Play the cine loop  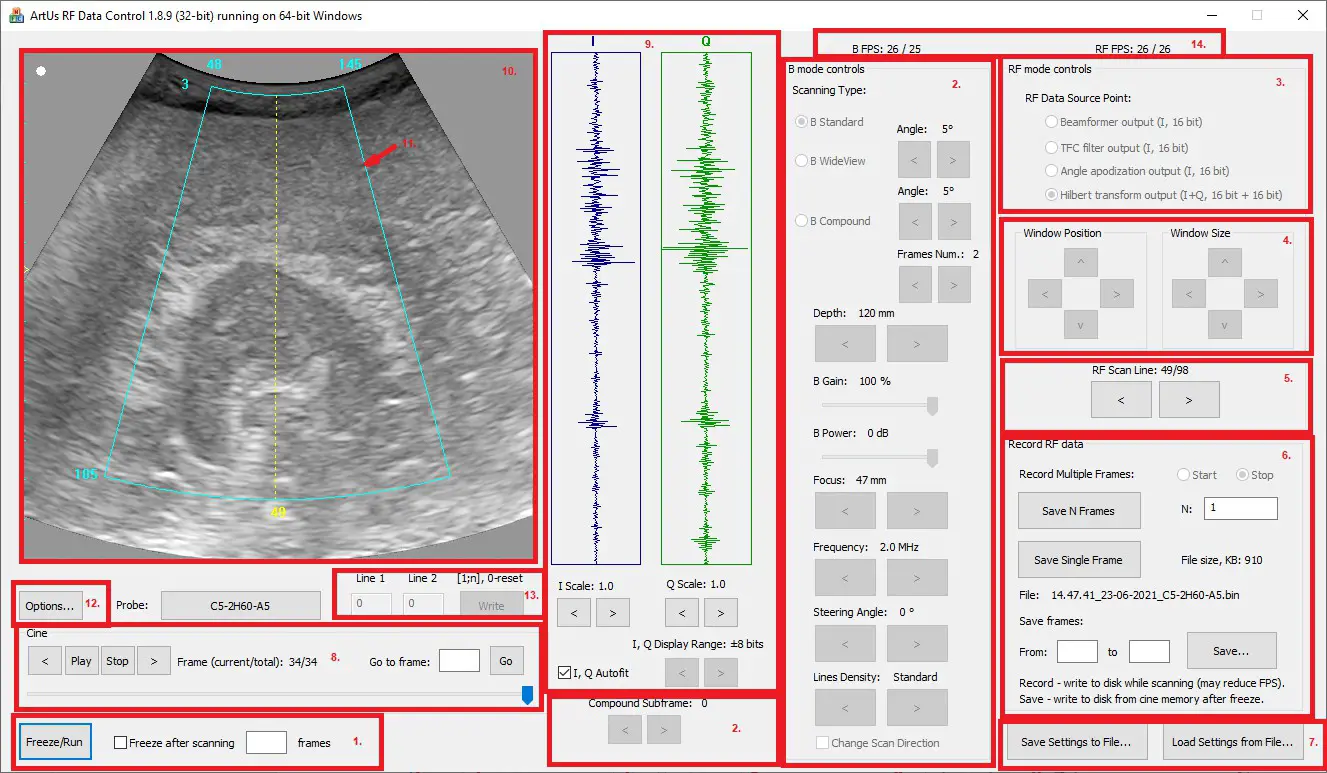pos(81,660)
